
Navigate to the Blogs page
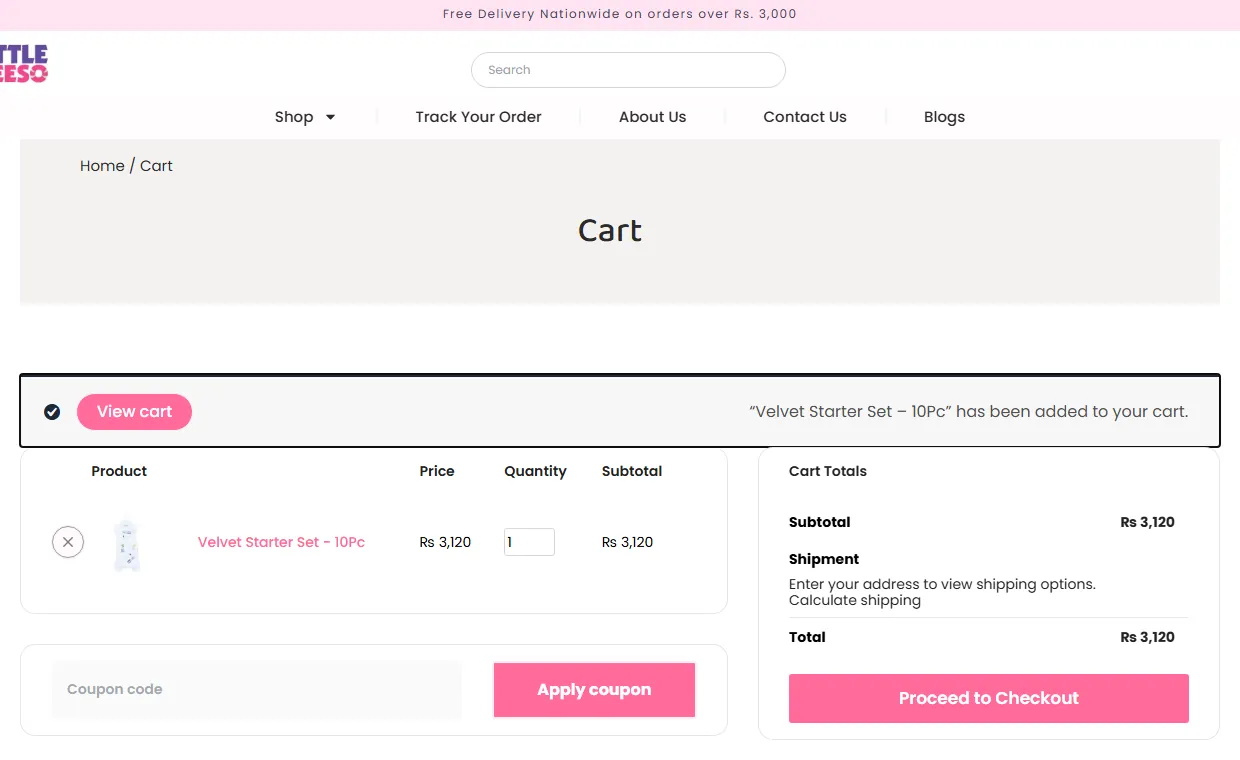click(944, 117)
